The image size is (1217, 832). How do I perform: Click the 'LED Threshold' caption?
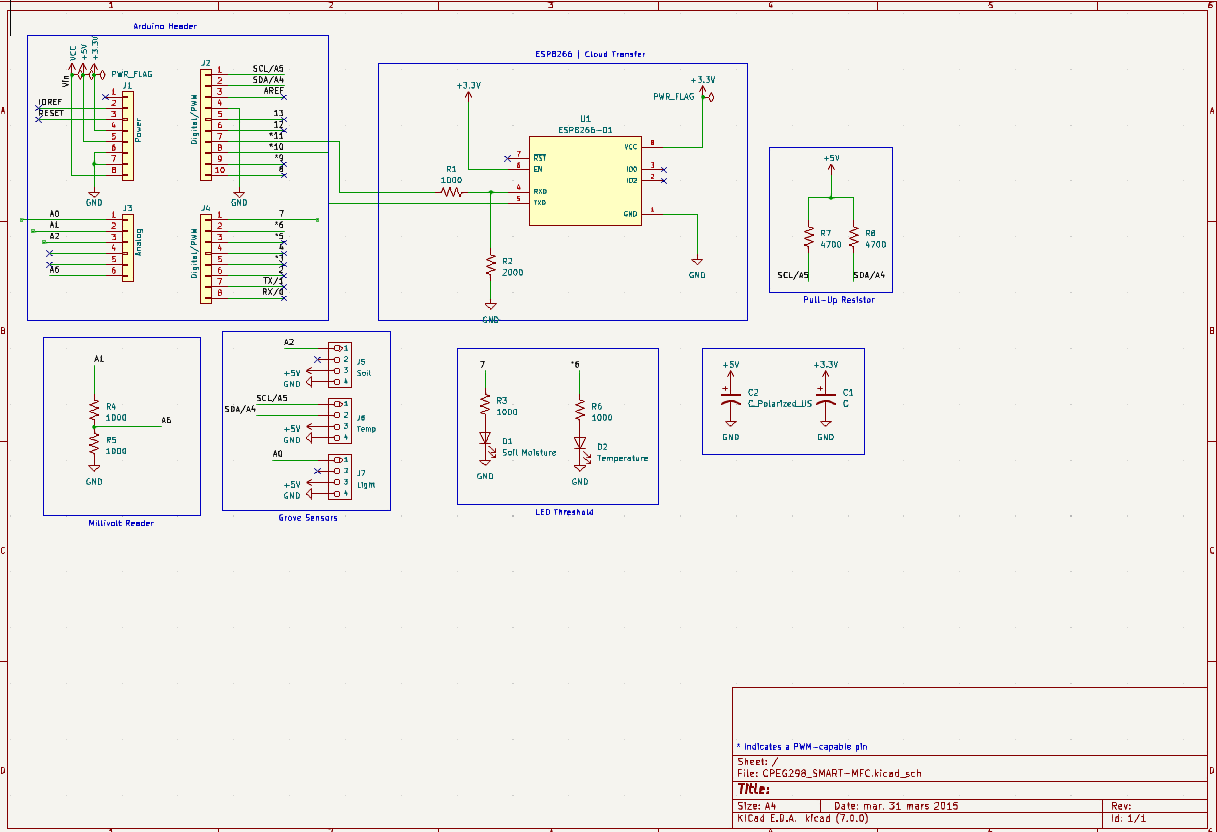pyautogui.click(x=564, y=512)
